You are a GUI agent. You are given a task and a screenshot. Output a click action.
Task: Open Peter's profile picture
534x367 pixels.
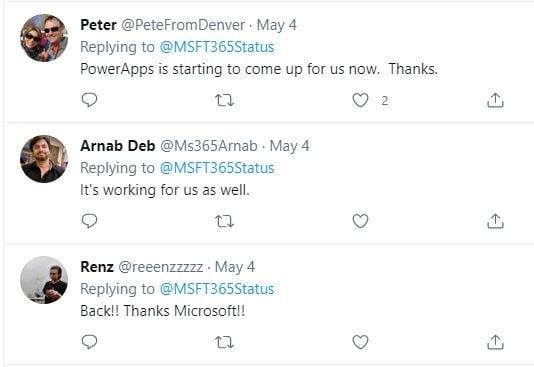(x=44, y=38)
